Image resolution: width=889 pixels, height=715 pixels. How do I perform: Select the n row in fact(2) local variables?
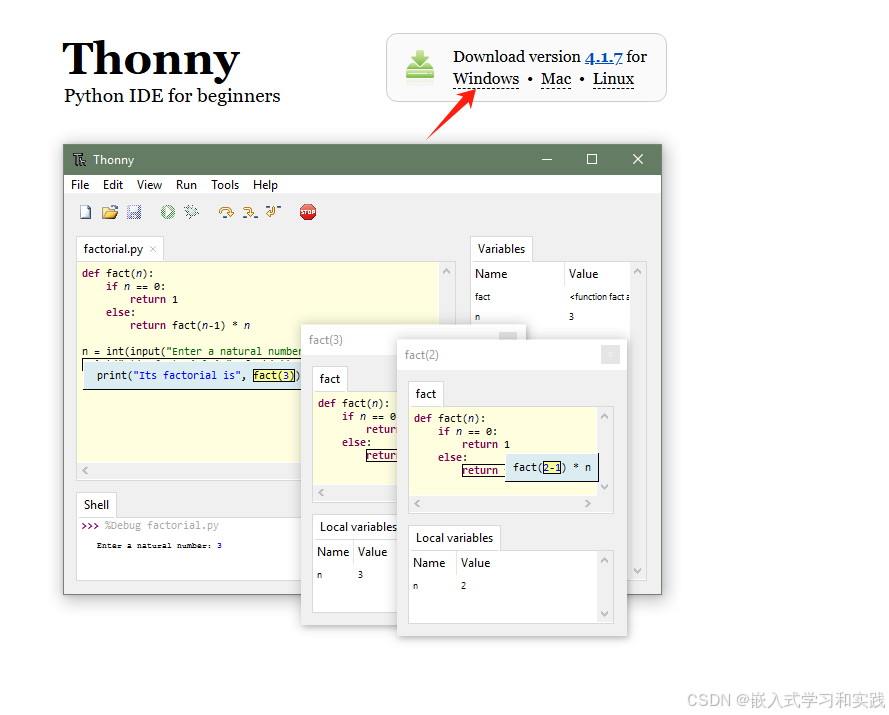click(503, 586)
